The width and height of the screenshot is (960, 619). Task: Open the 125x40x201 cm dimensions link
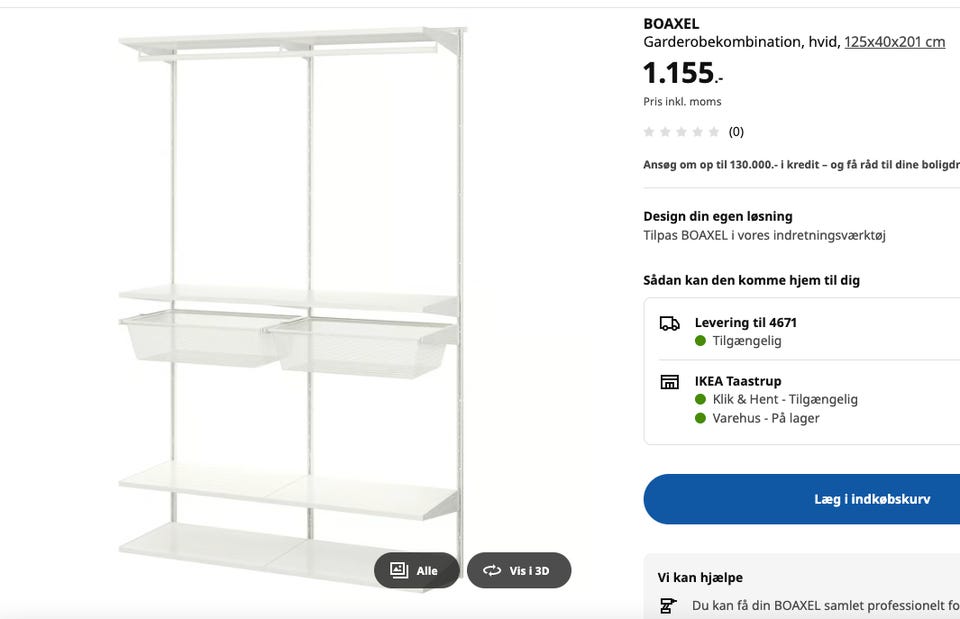894,42
